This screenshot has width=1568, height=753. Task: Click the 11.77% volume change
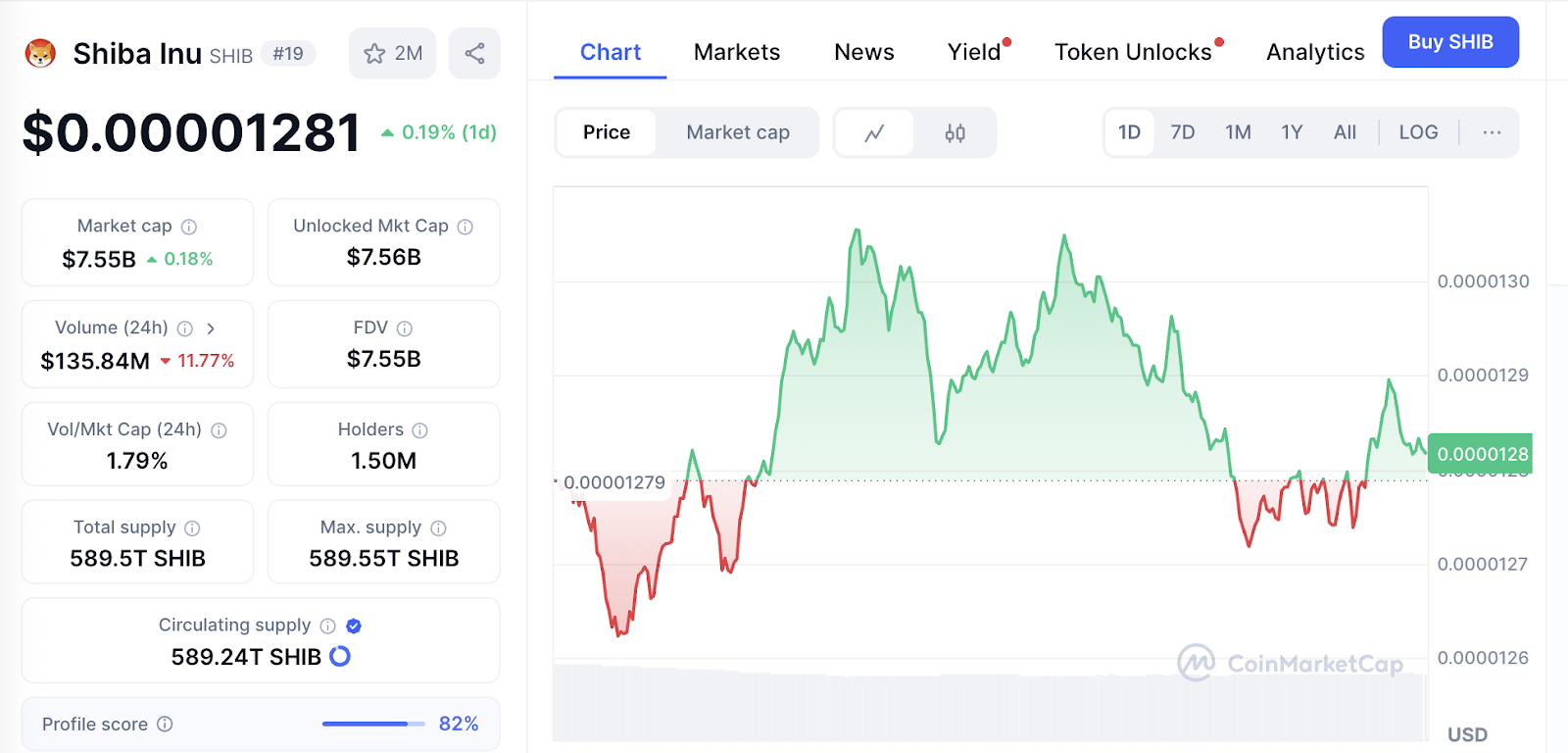point(197,361)
